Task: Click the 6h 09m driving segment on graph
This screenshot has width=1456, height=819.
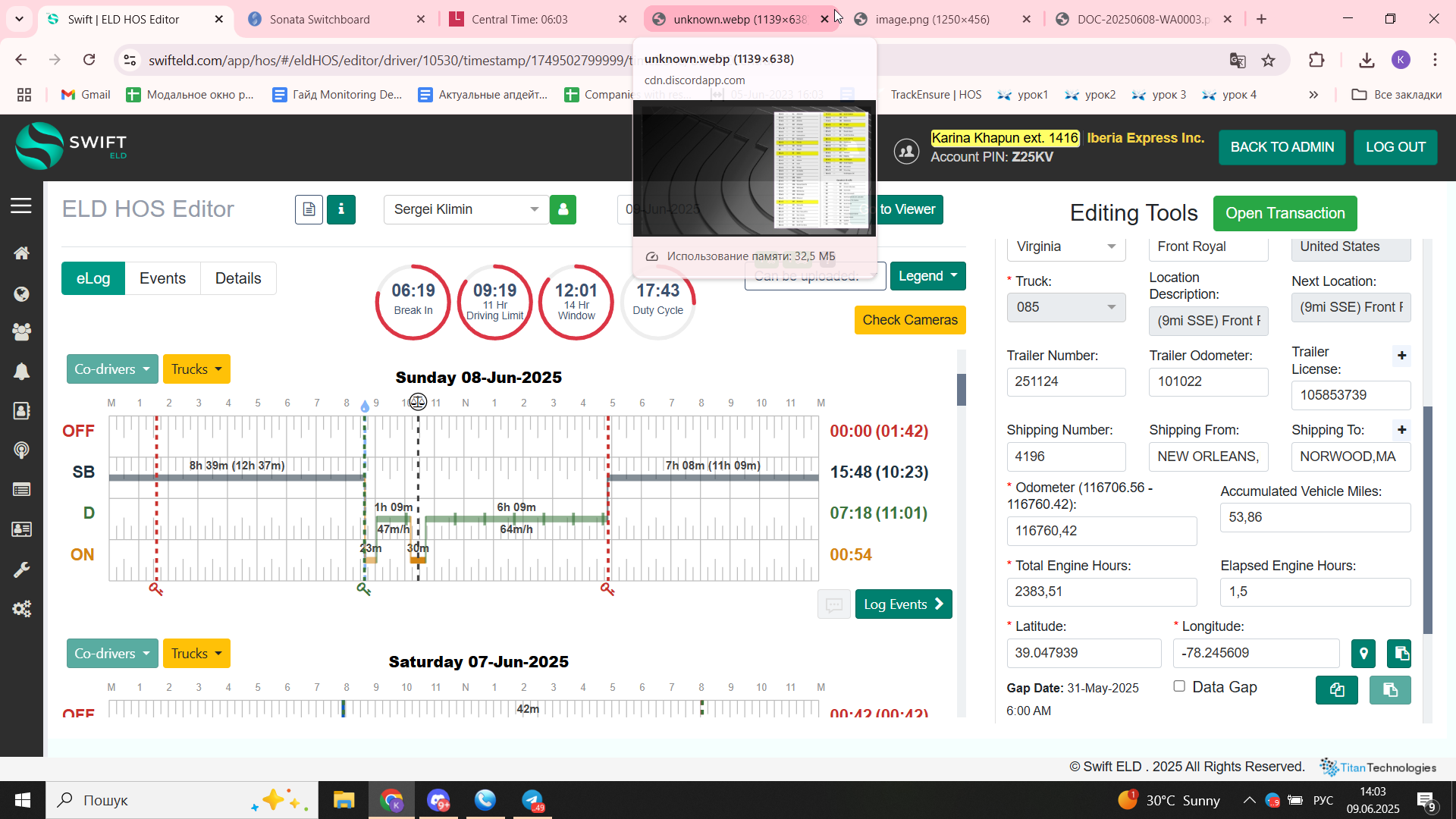Action: pos(516,519)
